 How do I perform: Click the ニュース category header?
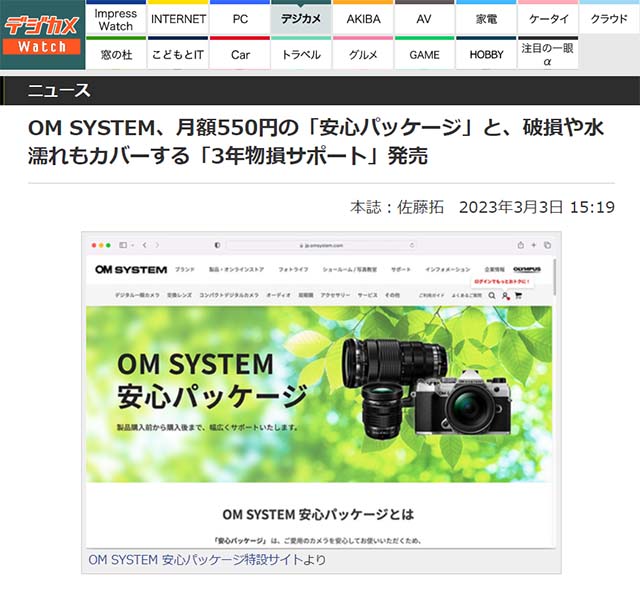coord(59,90)
